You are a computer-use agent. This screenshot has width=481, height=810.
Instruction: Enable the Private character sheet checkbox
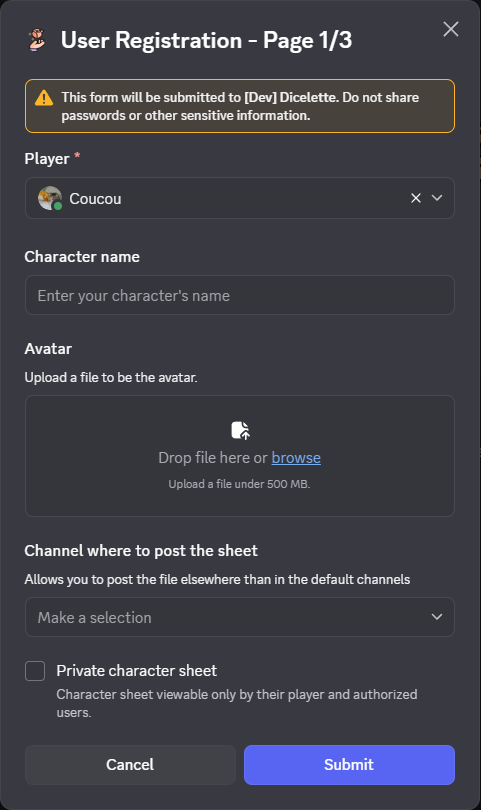pos(35,671)
